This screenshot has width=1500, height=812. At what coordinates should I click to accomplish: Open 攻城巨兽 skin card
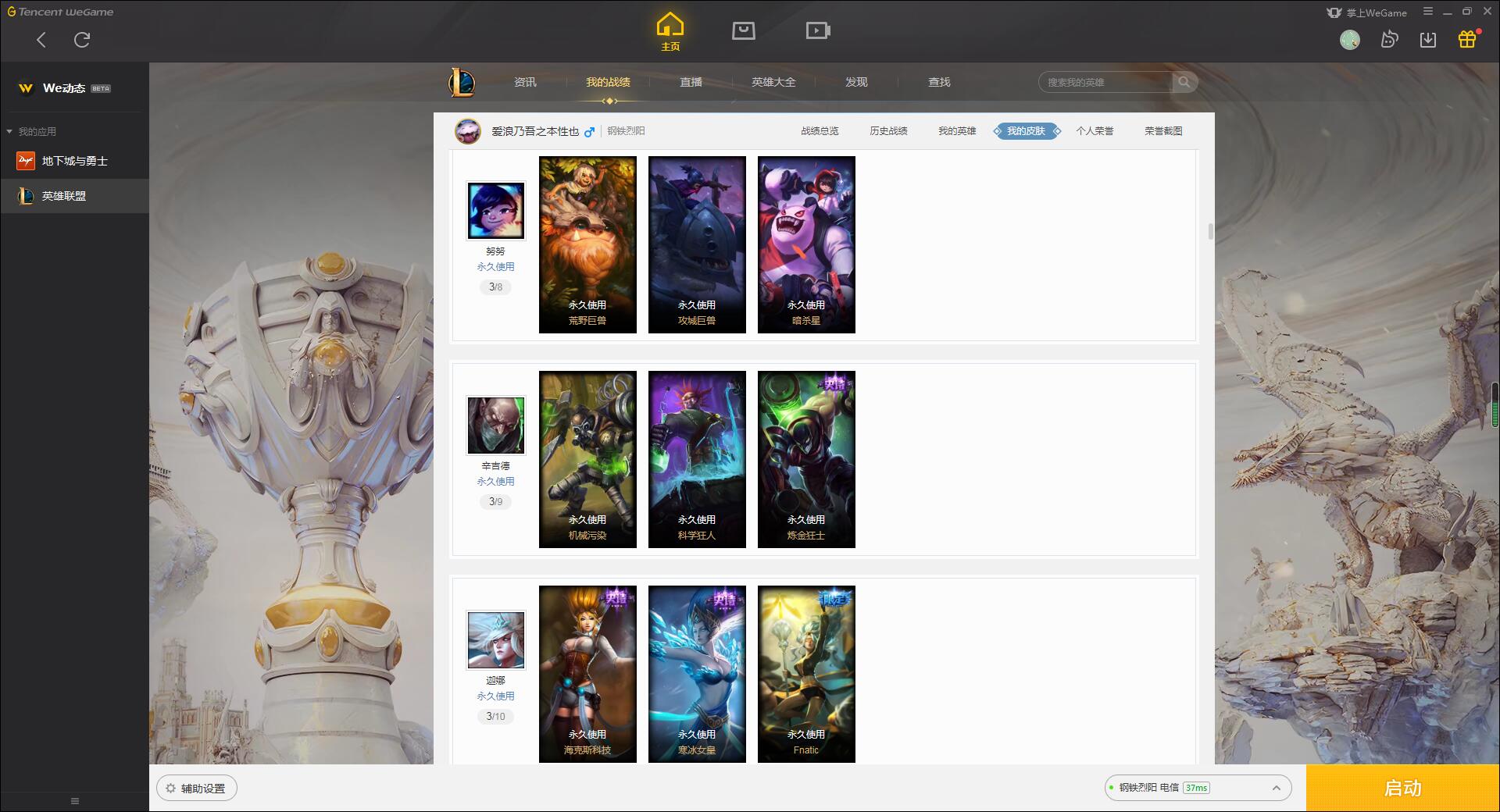click(697, 244)
